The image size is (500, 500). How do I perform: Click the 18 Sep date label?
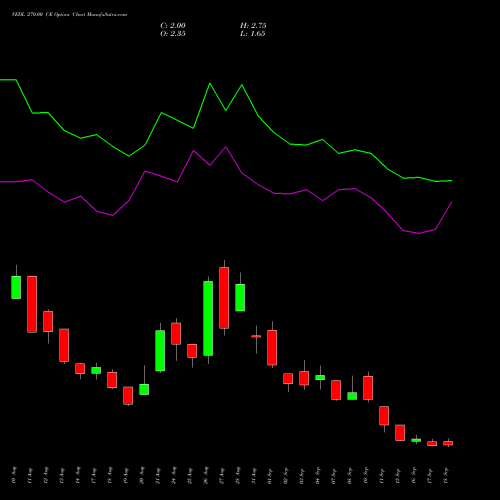[446, 475]
